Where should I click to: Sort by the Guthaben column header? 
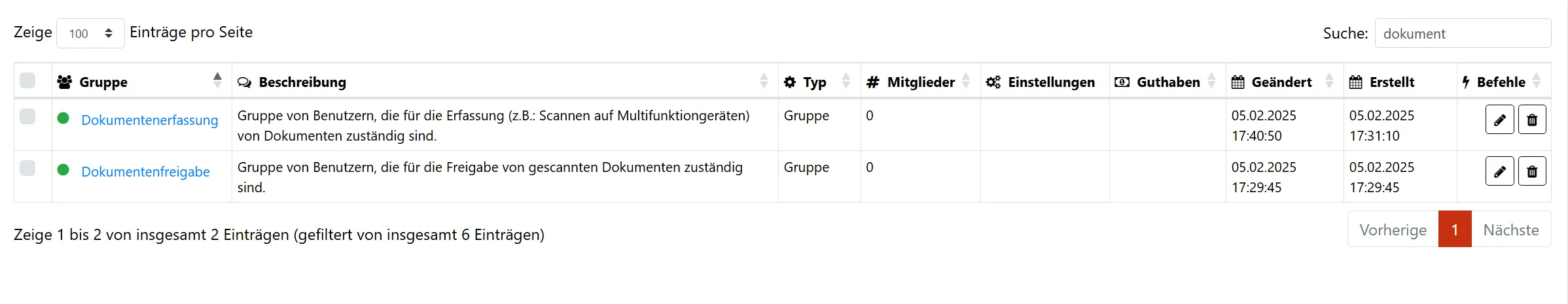click(x=1167, y=82)
